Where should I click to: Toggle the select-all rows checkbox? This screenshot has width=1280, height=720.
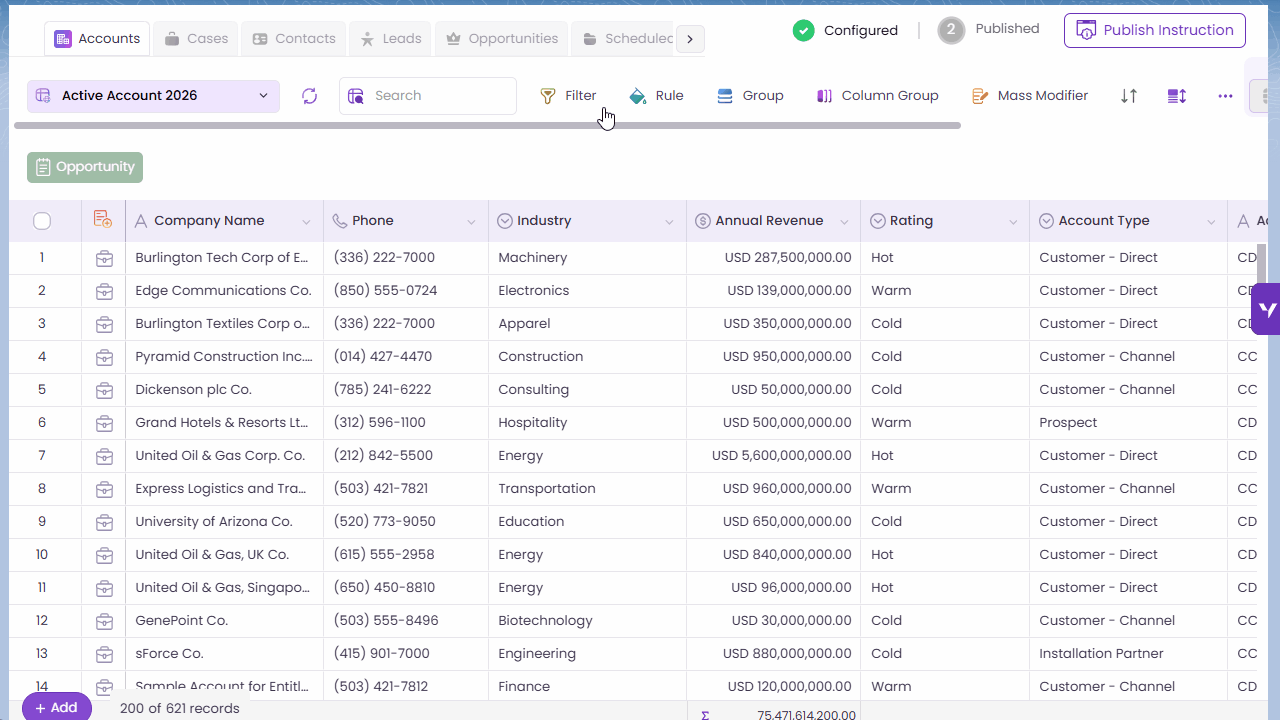tap(42, 221)
